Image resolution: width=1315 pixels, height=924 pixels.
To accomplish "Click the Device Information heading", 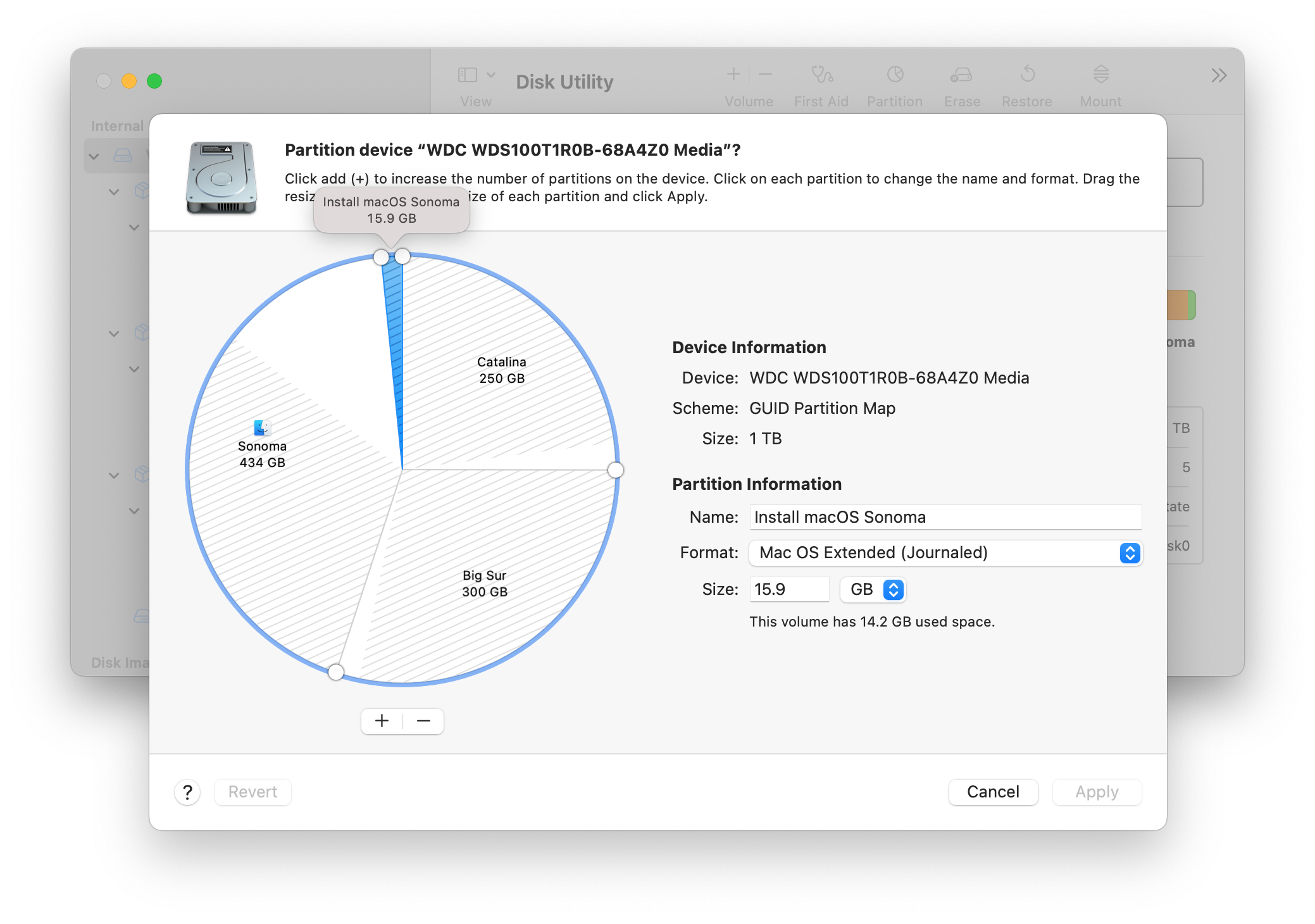I will (x=749, y=347).
